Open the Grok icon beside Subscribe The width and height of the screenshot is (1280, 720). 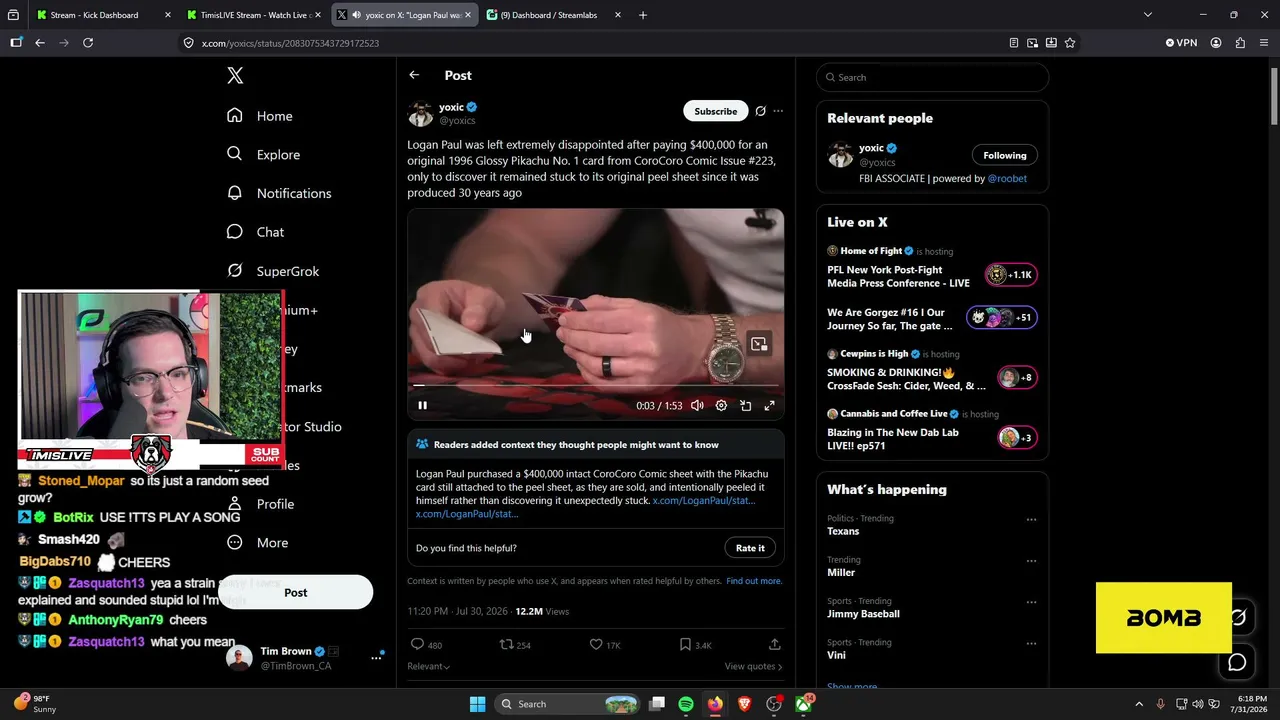[x=760, y=111]
